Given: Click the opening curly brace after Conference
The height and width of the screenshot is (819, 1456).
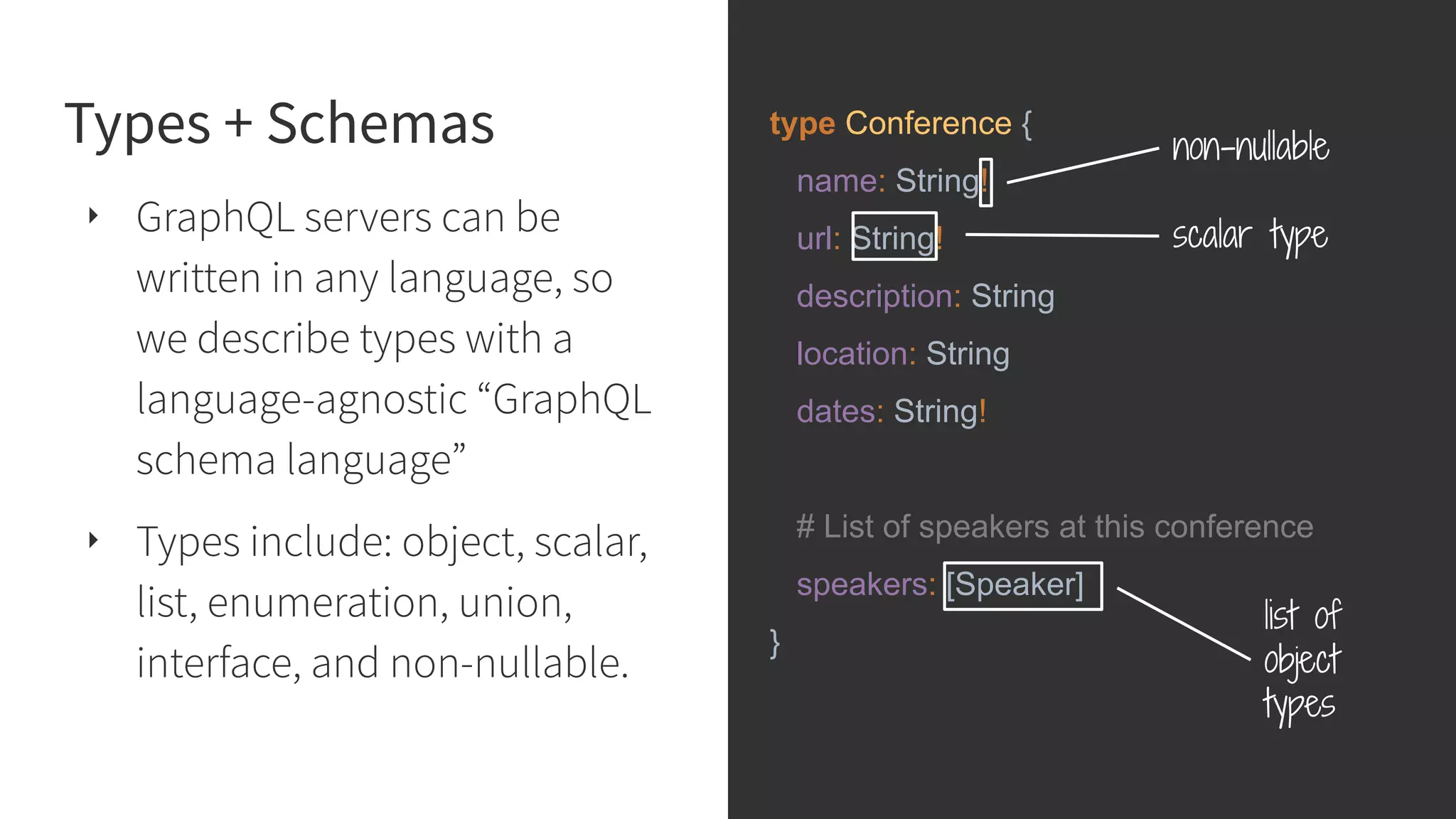Looking at the screenshot, I should (1027, 124).
